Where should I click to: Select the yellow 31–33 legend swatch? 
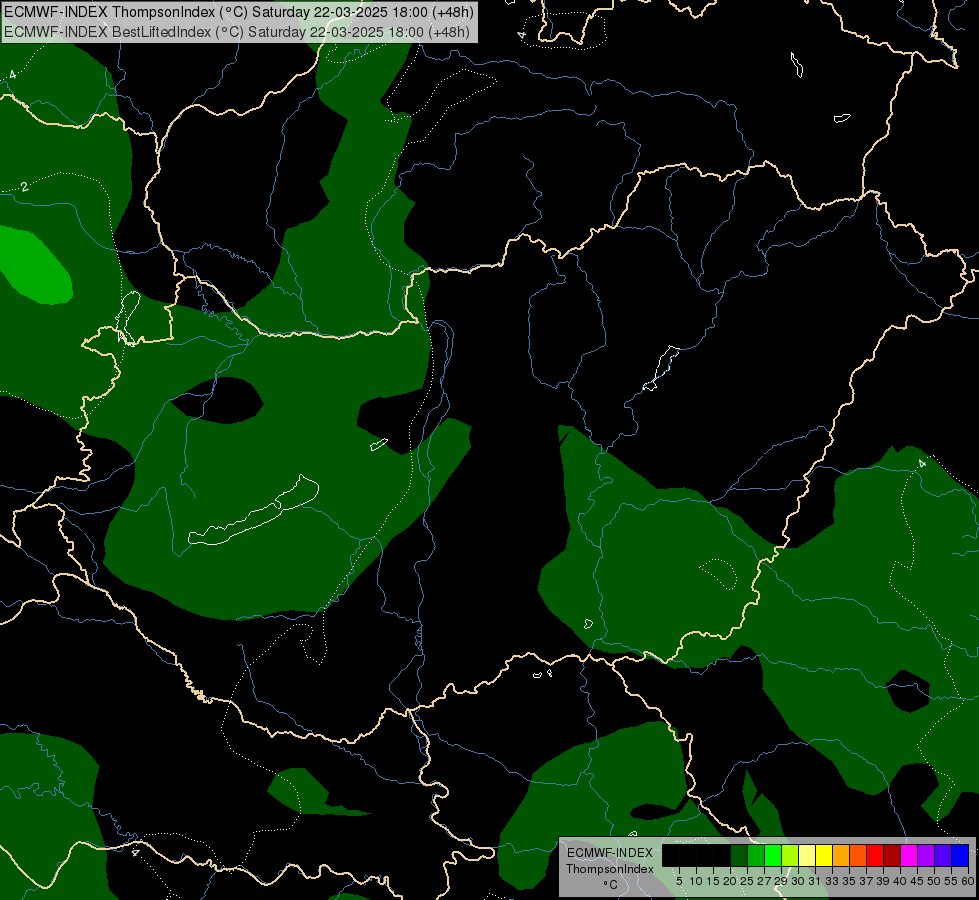pyautogui.click(x=824, y=855)
